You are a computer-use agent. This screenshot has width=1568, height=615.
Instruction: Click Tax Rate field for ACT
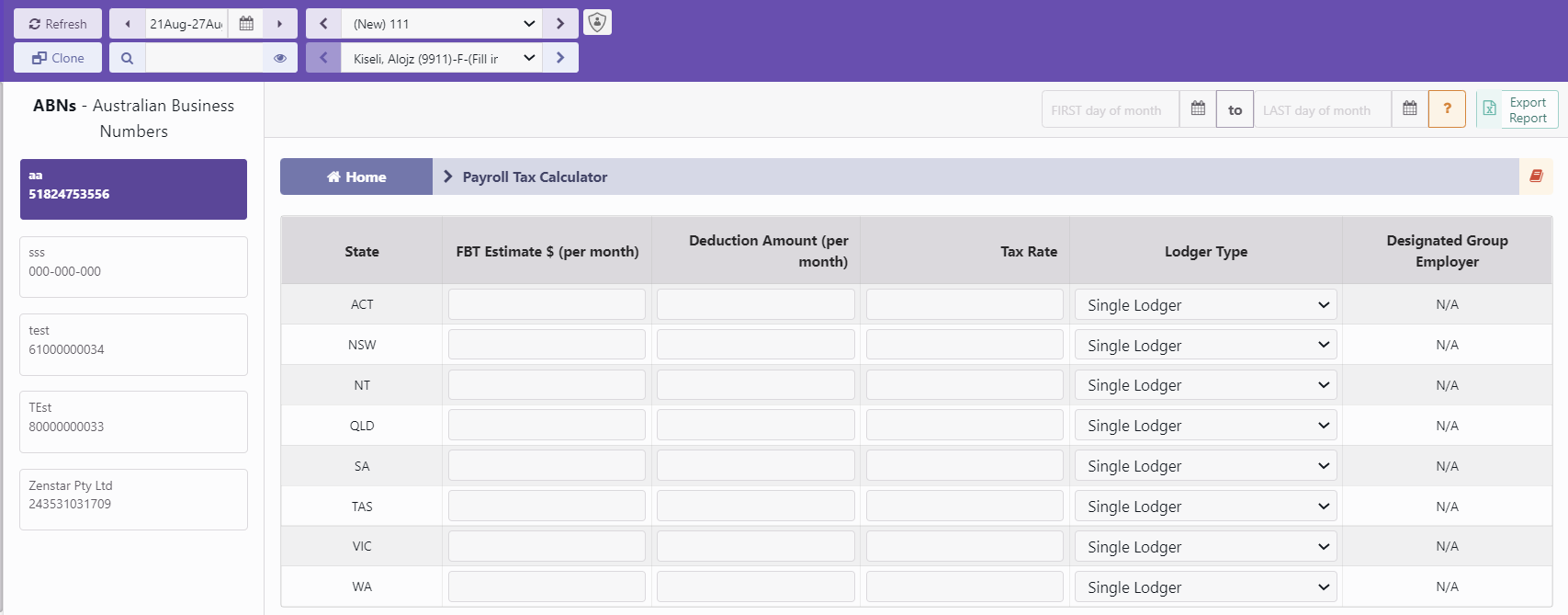click(x=964, y=304)
